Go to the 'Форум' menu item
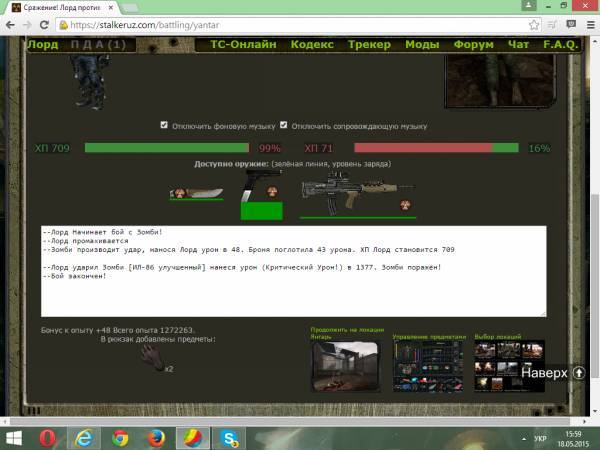 [471, 44]
